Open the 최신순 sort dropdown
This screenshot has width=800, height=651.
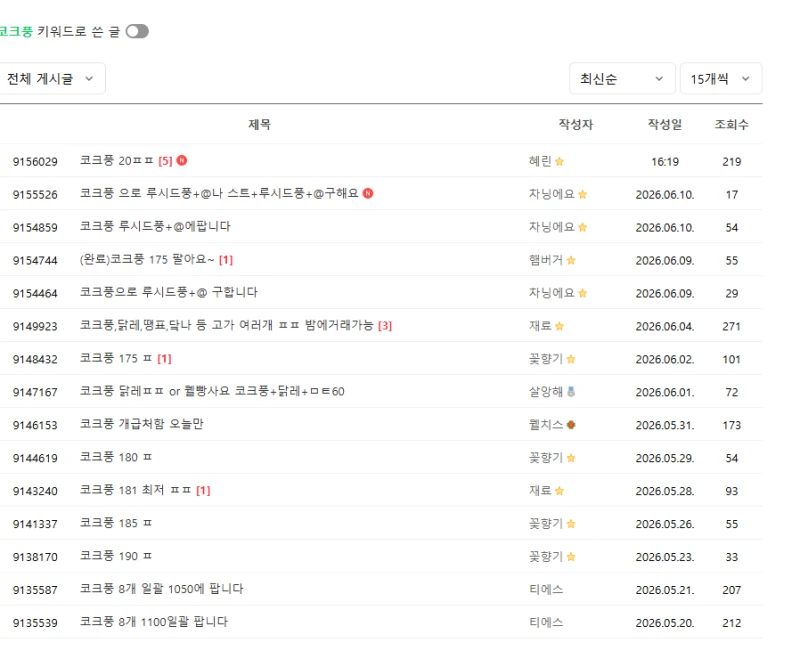(622, 79)
